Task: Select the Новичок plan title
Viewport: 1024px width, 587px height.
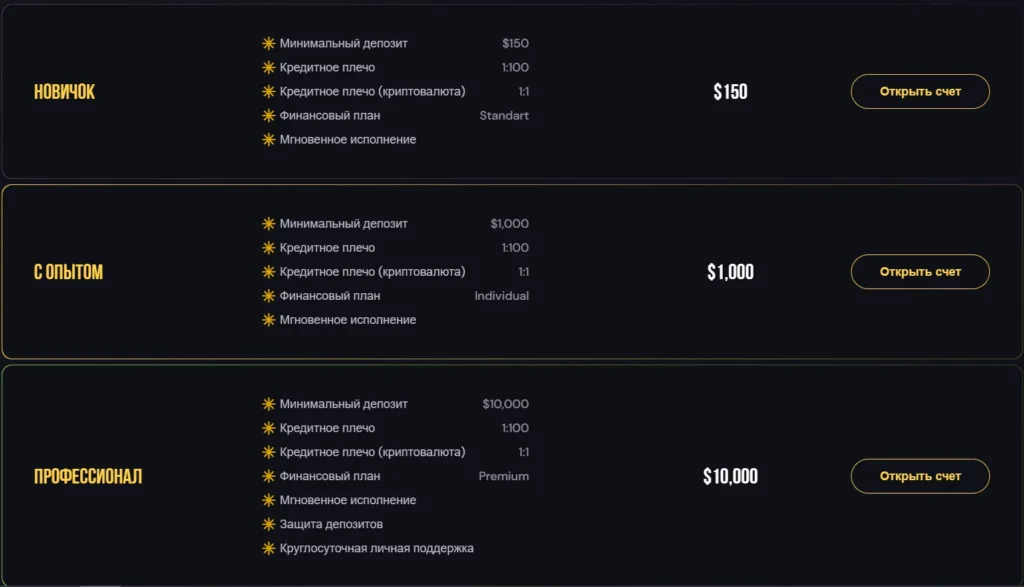Action: 64,92
